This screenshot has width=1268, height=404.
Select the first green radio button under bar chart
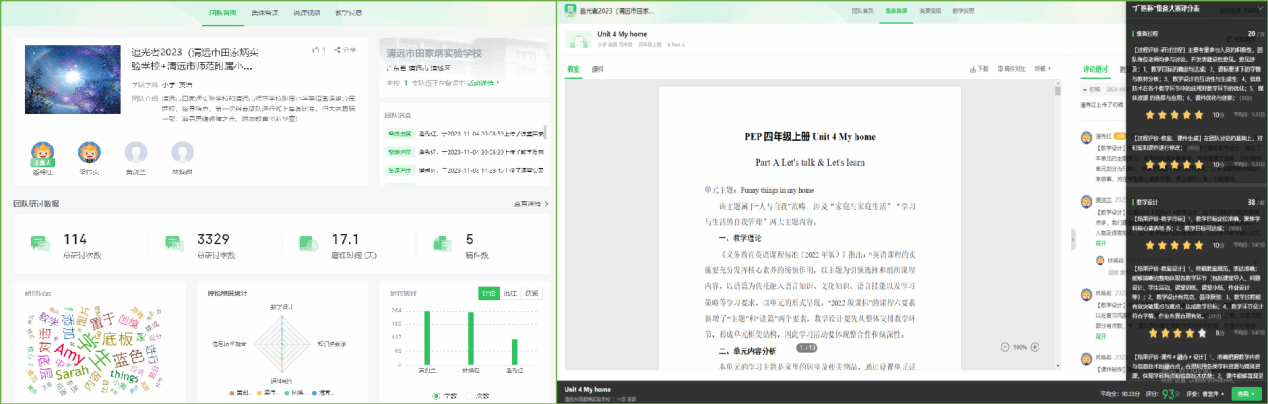tap(436, 396)
